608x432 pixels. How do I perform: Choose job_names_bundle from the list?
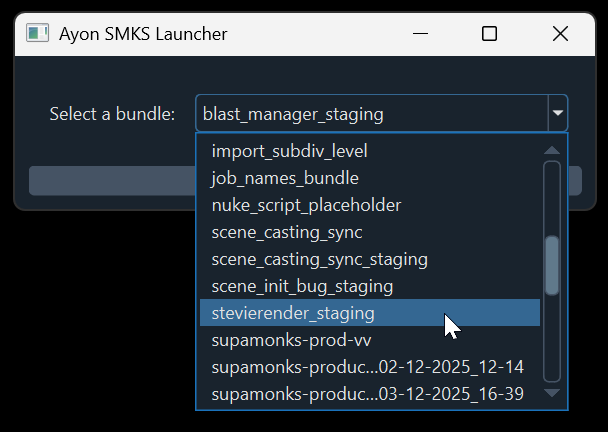[x=285, y=179]
